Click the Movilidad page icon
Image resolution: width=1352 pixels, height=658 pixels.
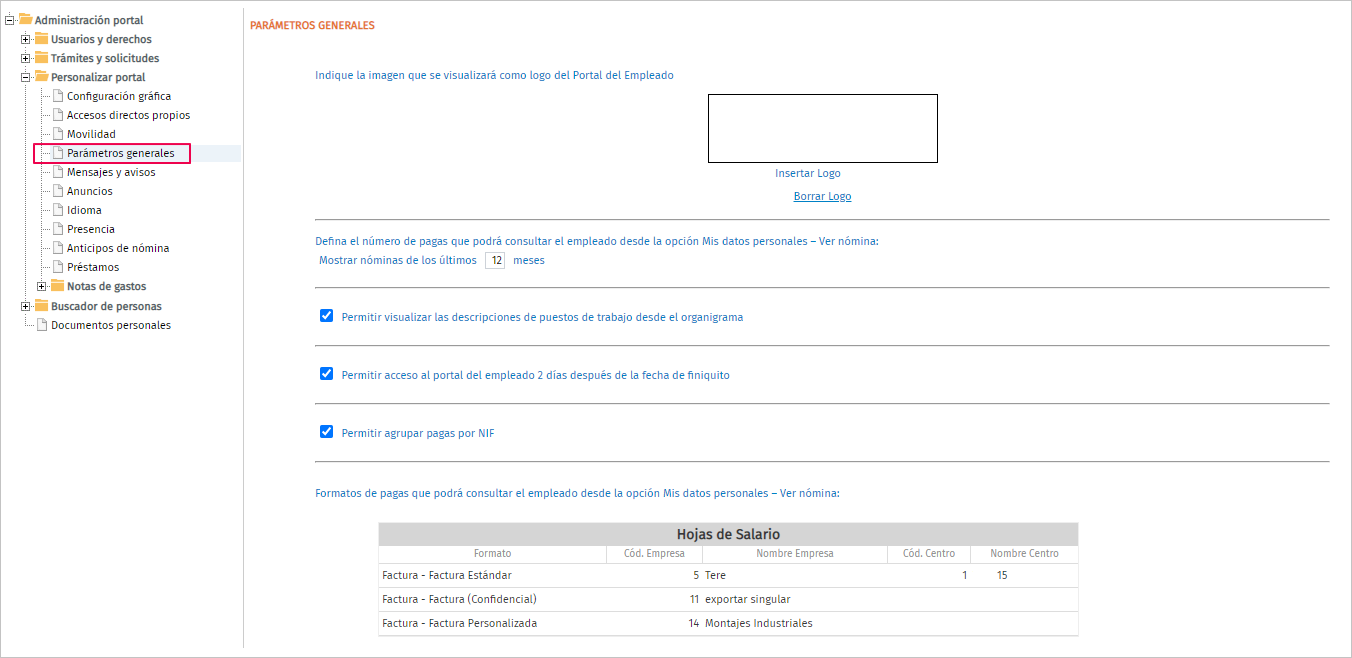pyautogui.click(x=57, y=134)
